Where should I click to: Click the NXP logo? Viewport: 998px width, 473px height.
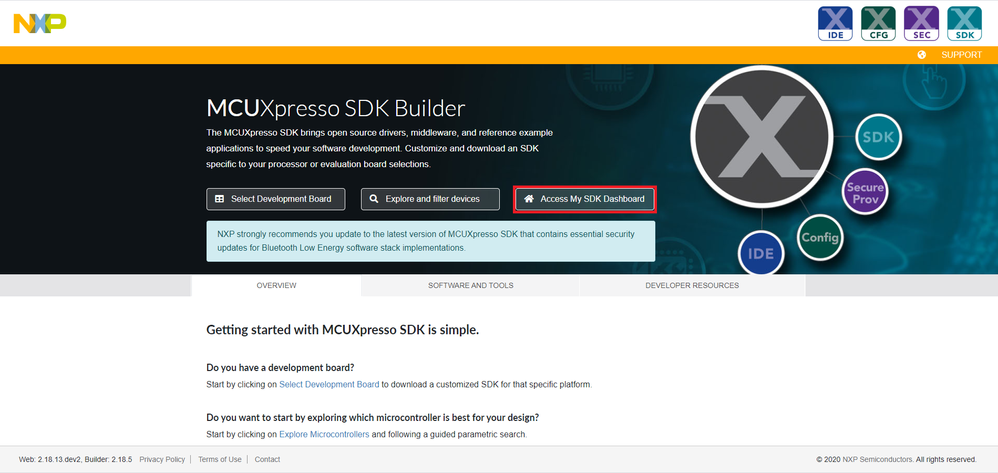click(x=39, y=24)
